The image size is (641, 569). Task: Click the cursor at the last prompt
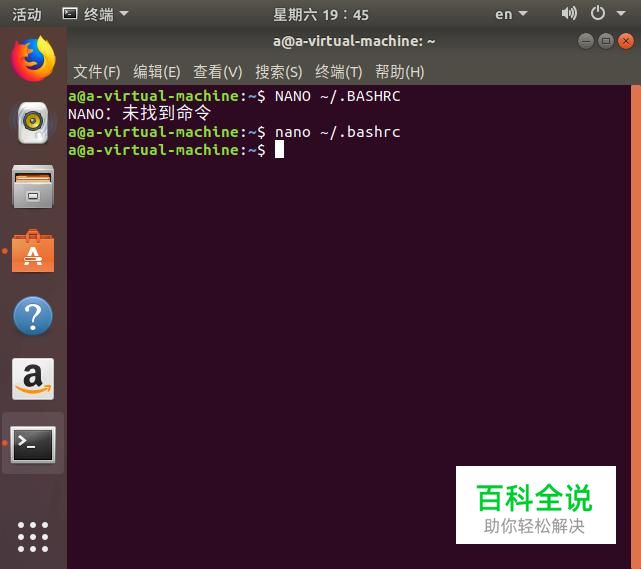(279, 149)
